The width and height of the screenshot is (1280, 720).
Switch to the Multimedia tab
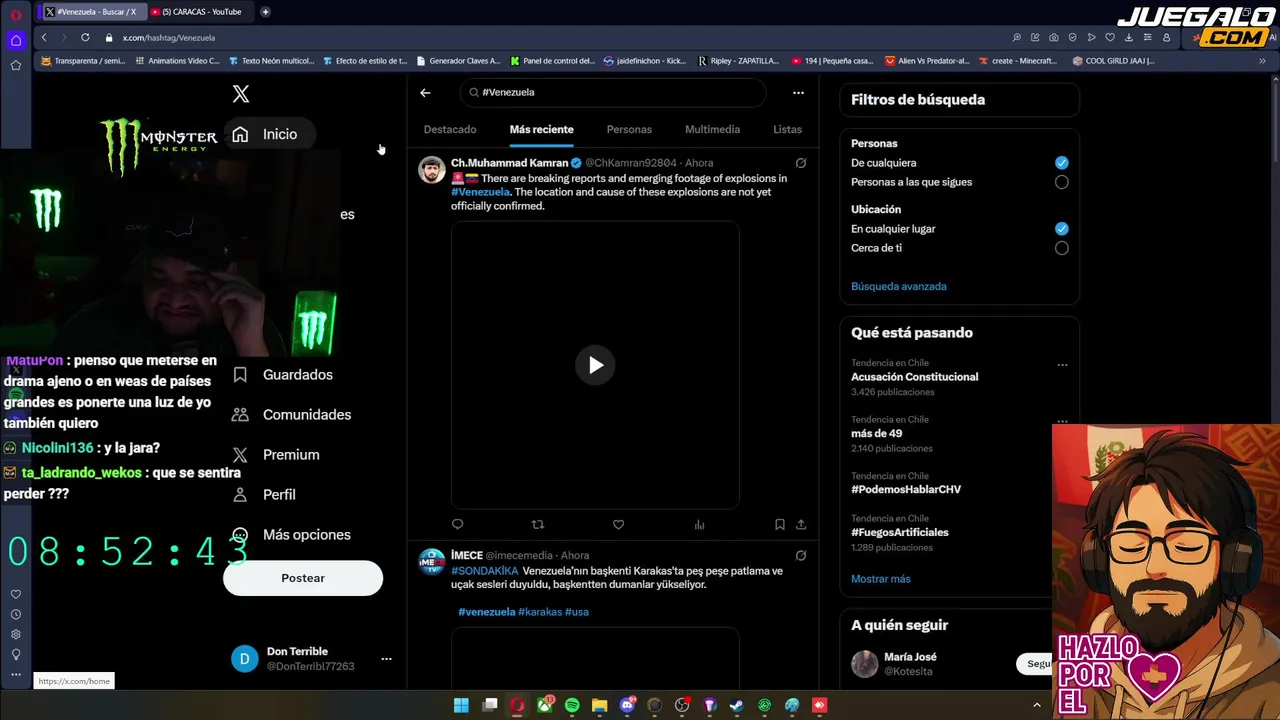pyautogui.click(x=712, y=129)
